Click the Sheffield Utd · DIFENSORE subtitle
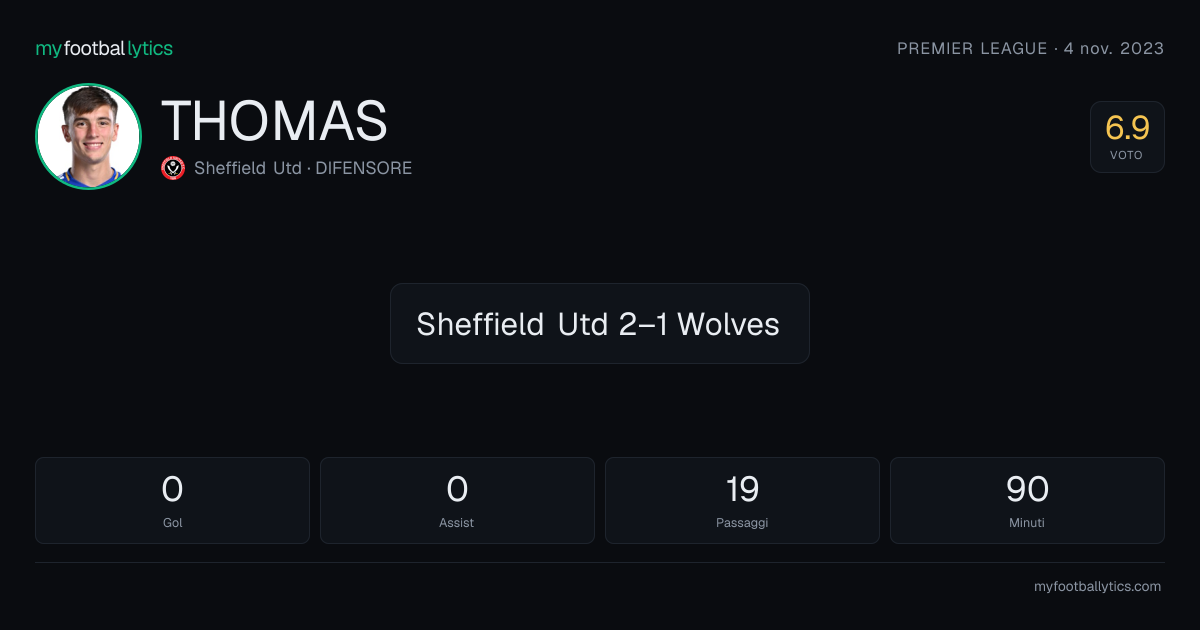Screen dimensions: 1200x630 coord(303,168)
